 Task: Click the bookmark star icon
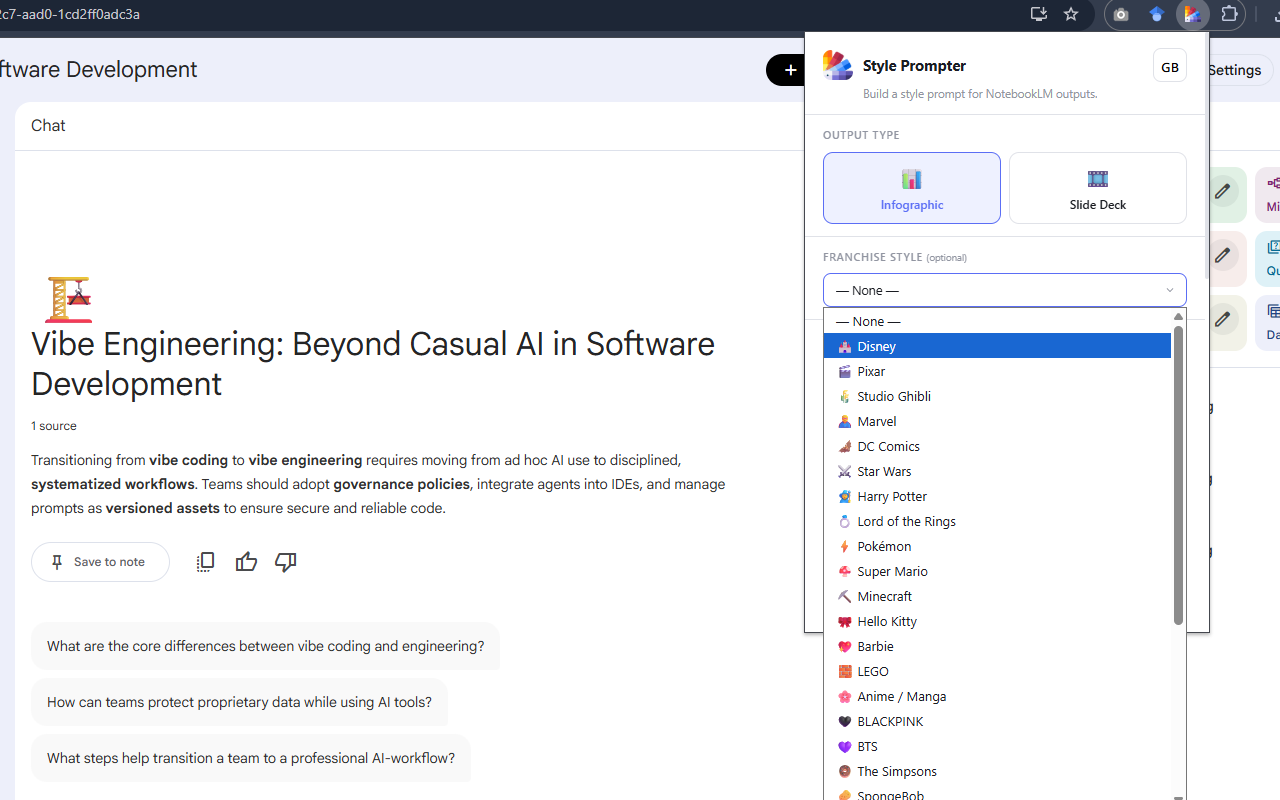(1071, 14)
